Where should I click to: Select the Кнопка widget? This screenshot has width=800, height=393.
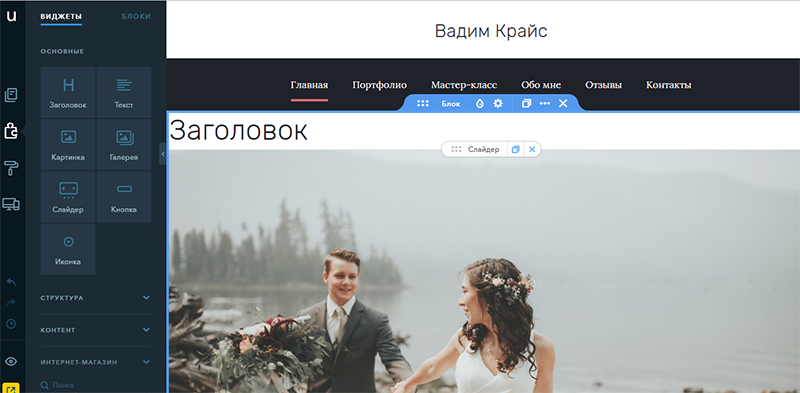[124, 197]
